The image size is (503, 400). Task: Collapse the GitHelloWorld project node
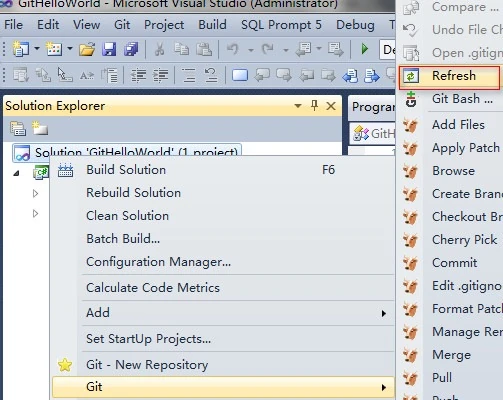tap(16, 173)
